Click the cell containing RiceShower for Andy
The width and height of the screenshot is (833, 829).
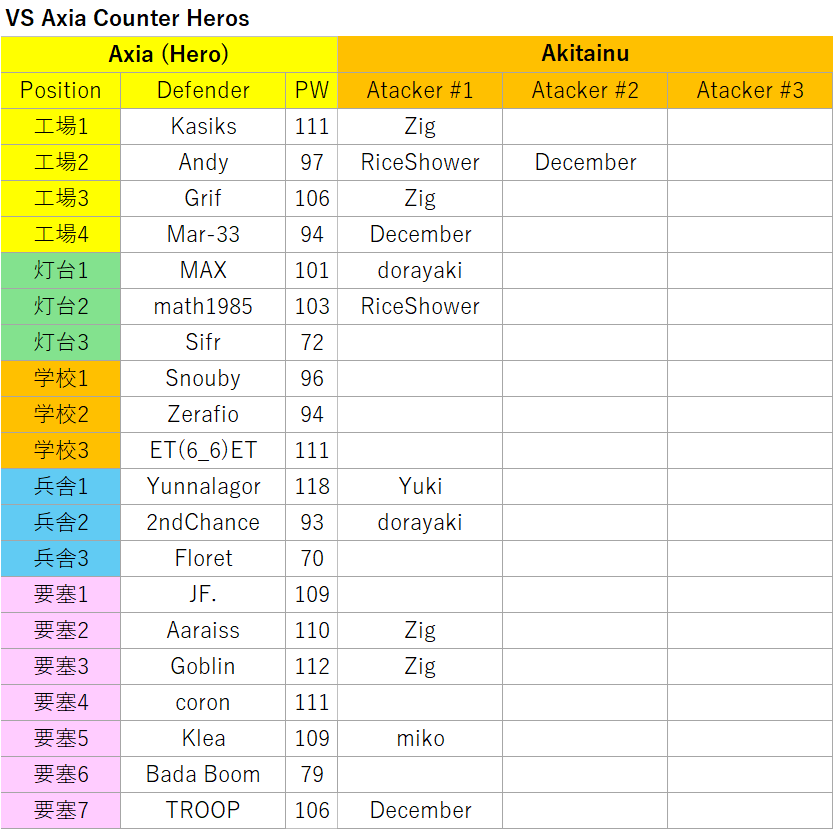tap(420, 162)
